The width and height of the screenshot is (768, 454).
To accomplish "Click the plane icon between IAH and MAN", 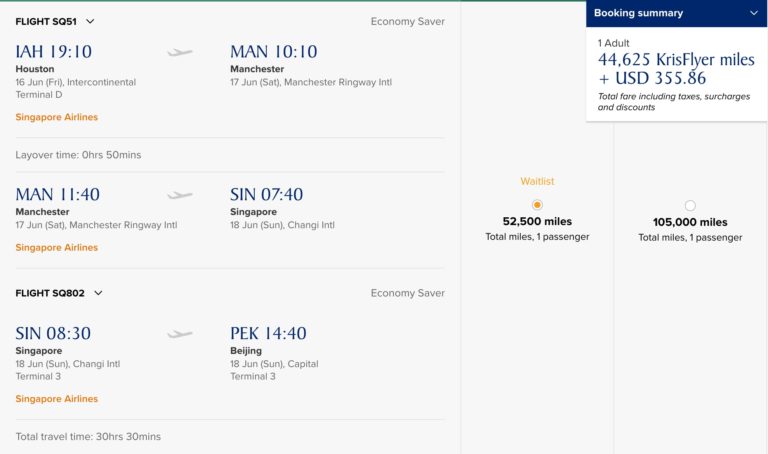I will pos(180,52).
